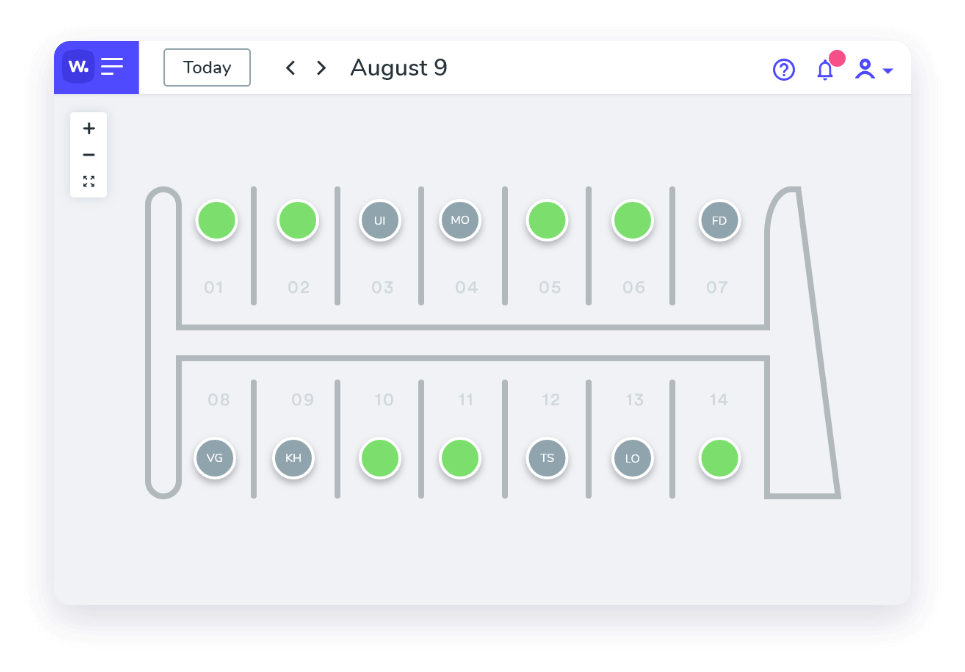Jump to Today
The width and height of the screenshot is (965, 672).
(207, 68)
